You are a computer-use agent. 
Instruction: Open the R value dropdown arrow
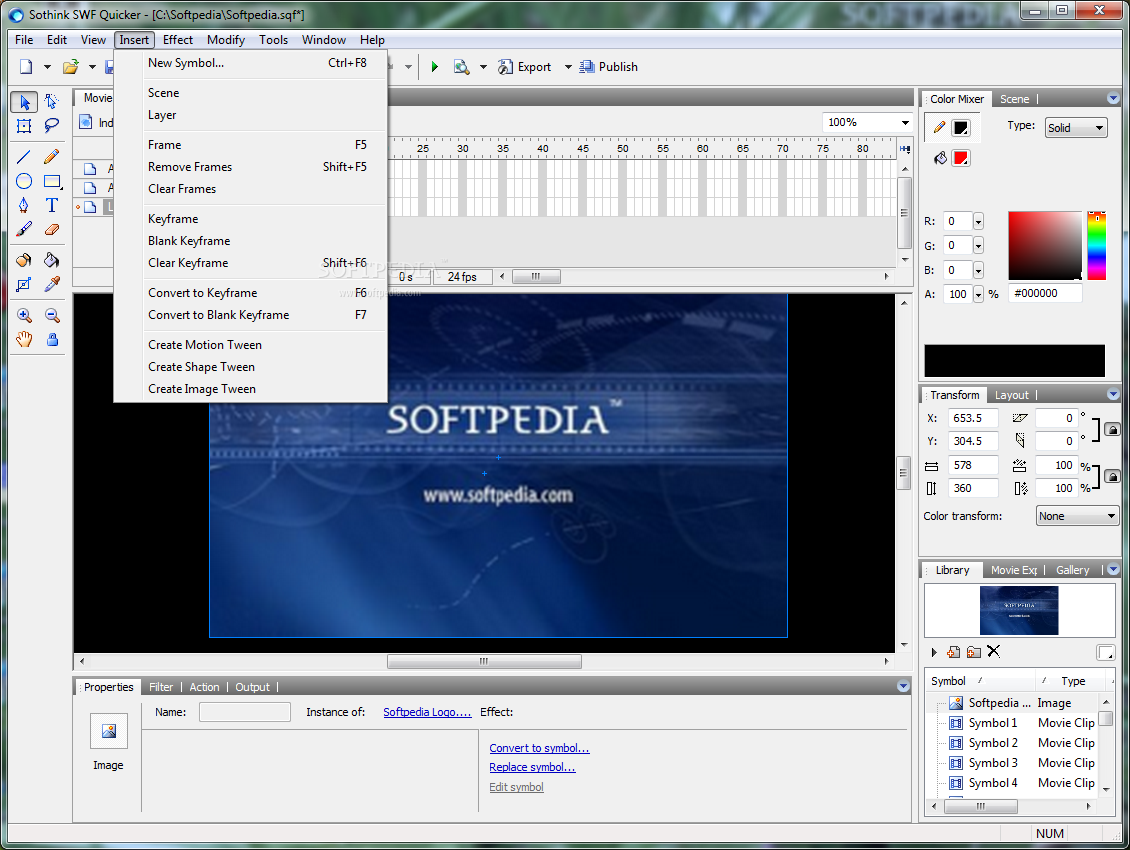pyautogui.click(x=978, y=221)
